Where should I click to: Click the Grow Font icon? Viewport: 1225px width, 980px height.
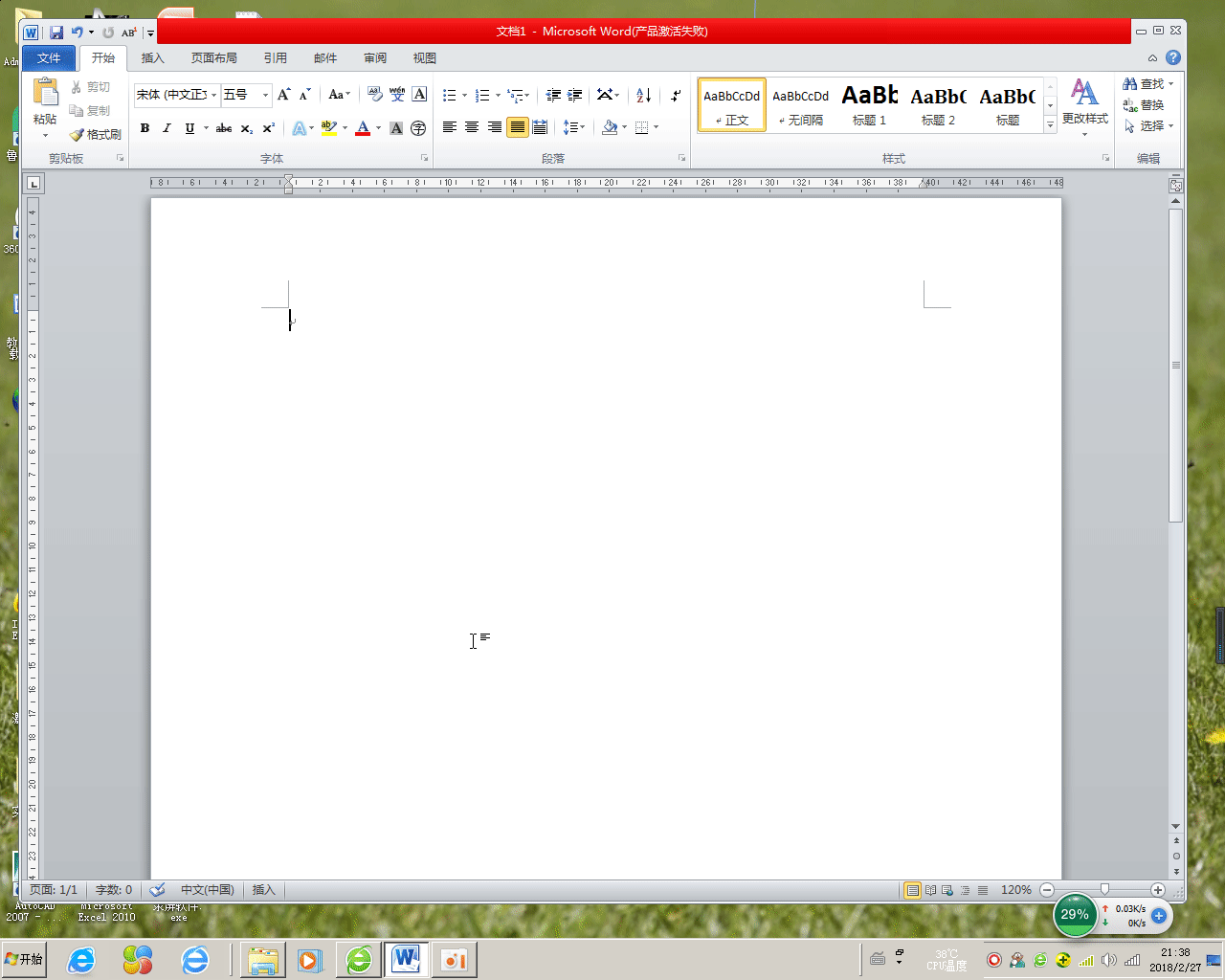point(283,95)
